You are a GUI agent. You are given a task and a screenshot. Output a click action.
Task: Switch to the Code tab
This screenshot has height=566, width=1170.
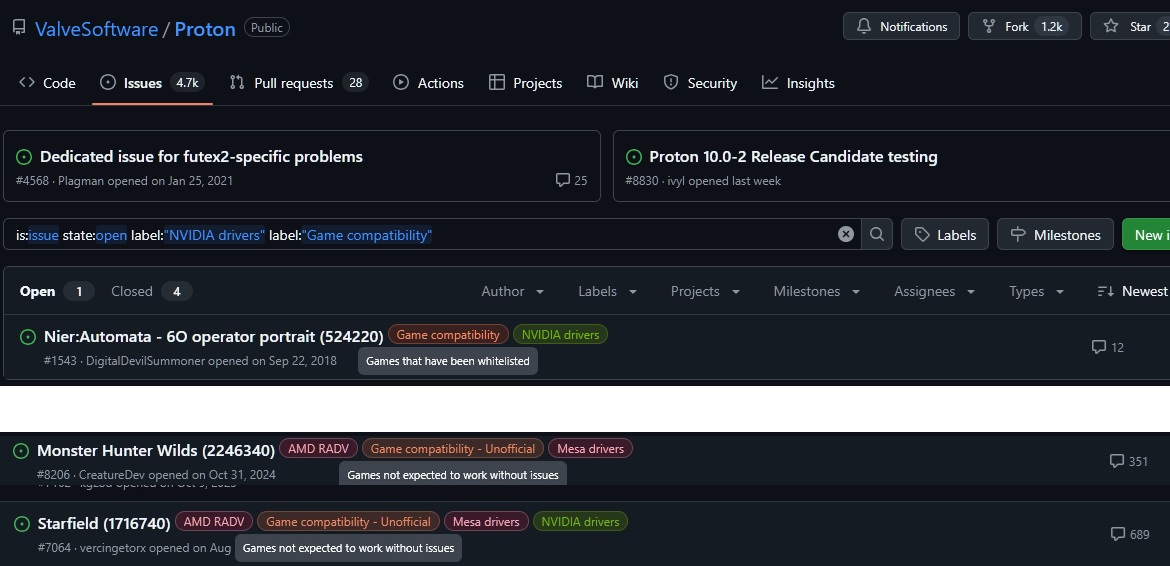(x=47, y=83)
